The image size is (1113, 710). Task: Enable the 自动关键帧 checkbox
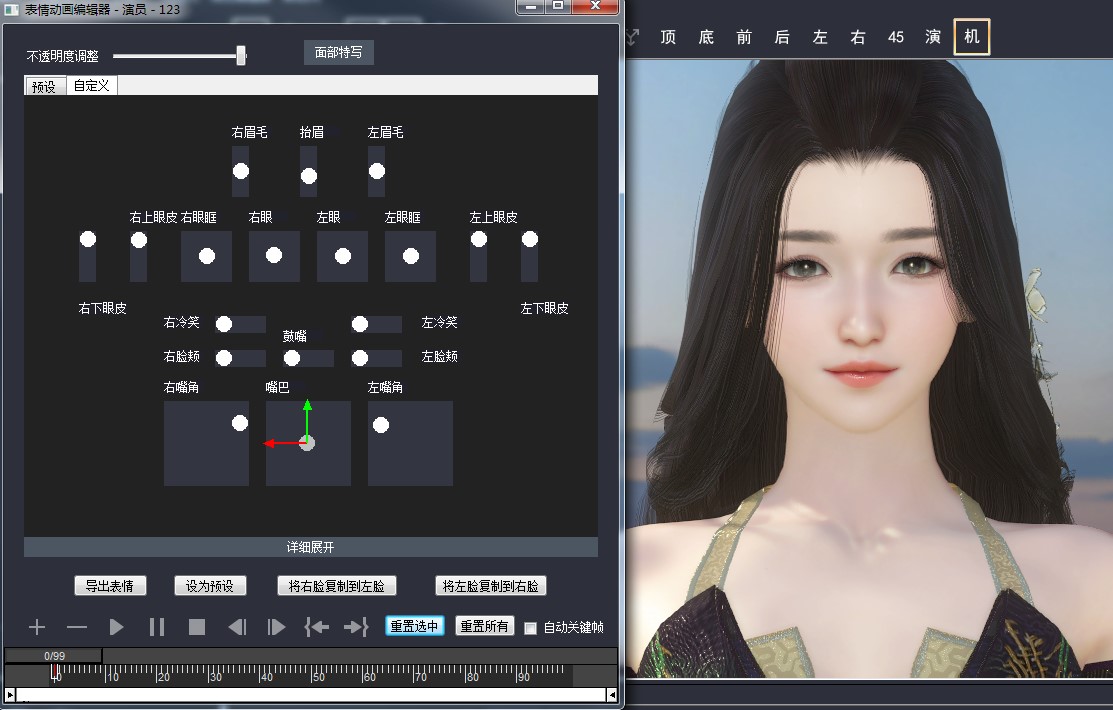(531, 628)
